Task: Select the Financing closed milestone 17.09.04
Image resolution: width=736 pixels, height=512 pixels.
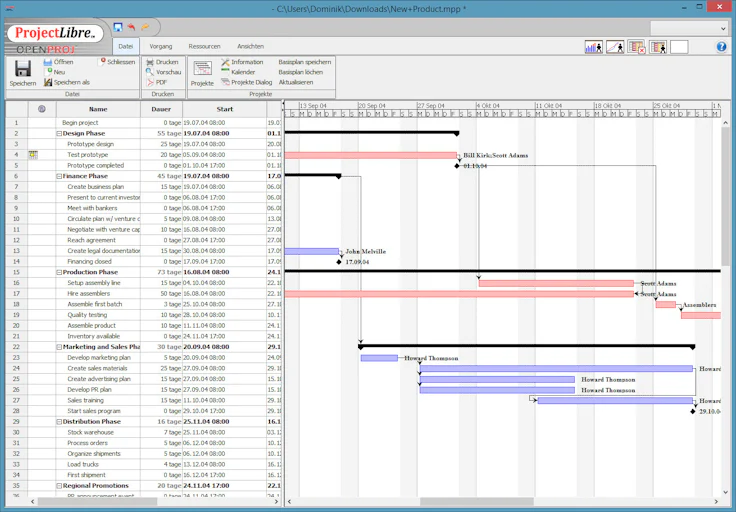Action: [x=339, y=262]
